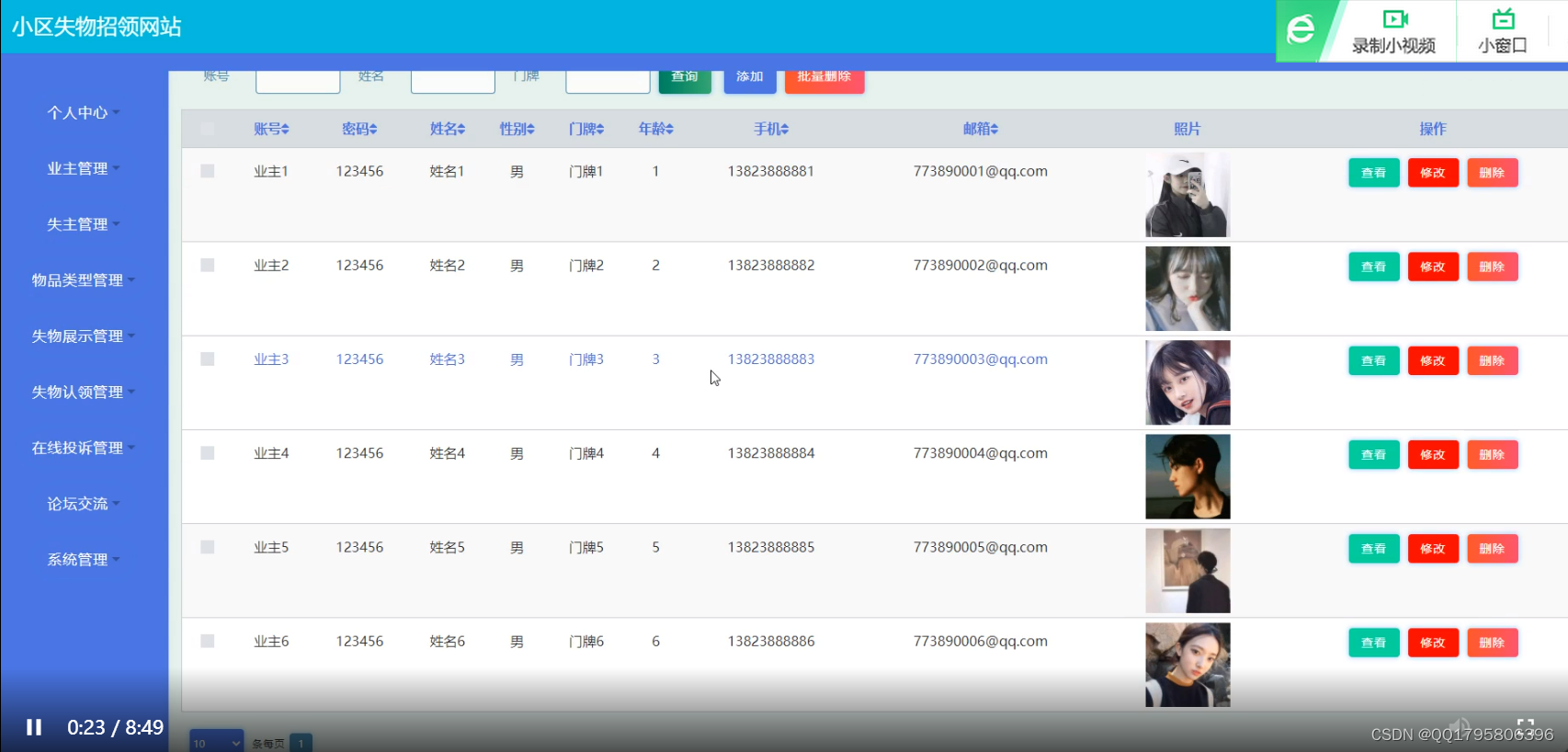This screenshot has height=752, width=1568.
Task: Sort by 年龄 column arrows
Action: click(669, 130)
